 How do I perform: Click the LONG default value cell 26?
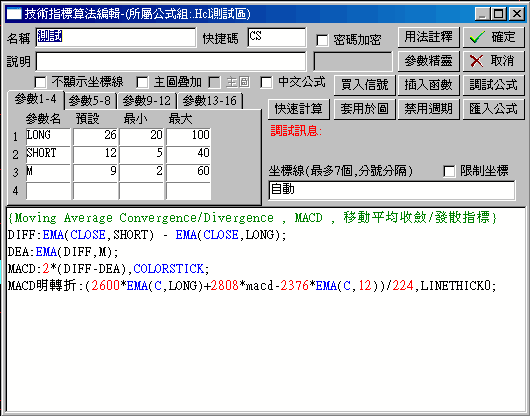click(x=95, y=136)
